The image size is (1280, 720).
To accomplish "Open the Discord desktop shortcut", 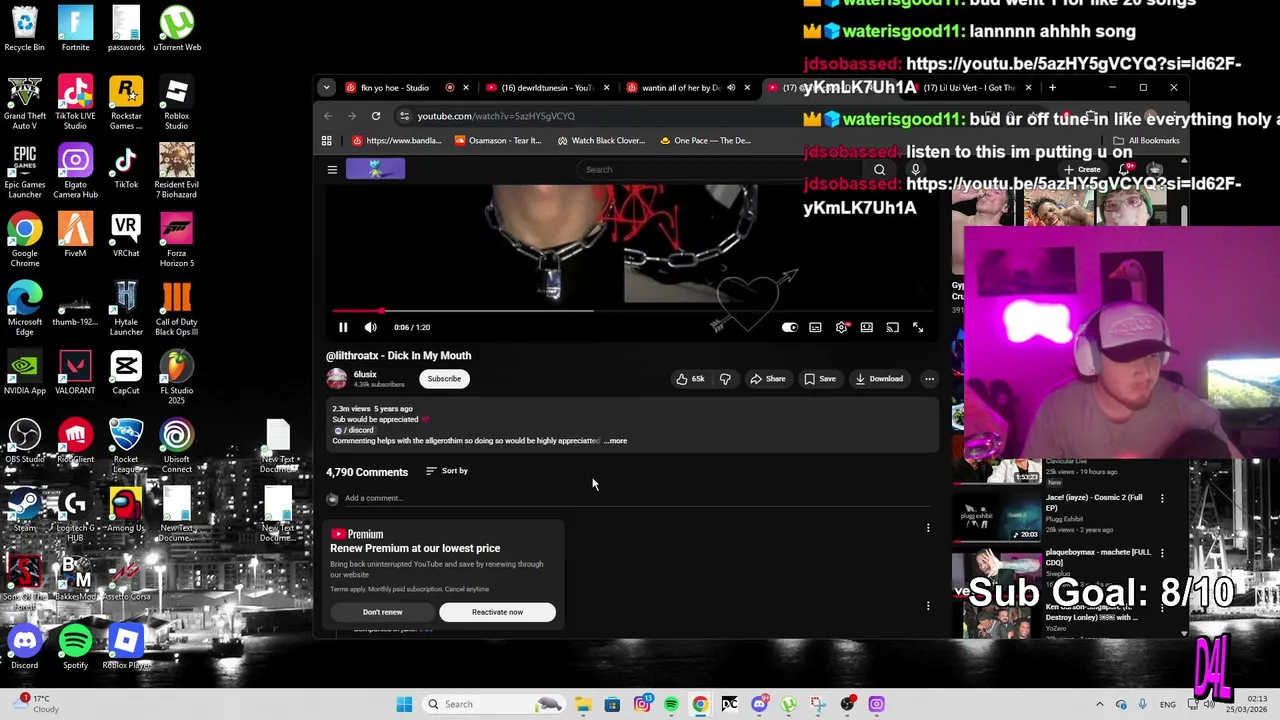I will (x=25, y=647).
